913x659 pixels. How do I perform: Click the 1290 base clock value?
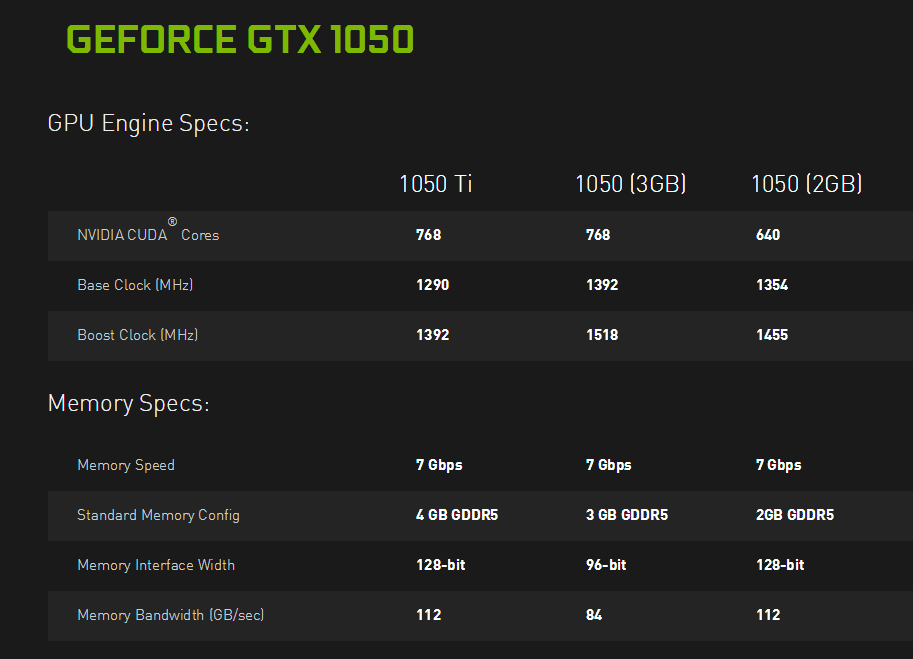coord(433,285)
